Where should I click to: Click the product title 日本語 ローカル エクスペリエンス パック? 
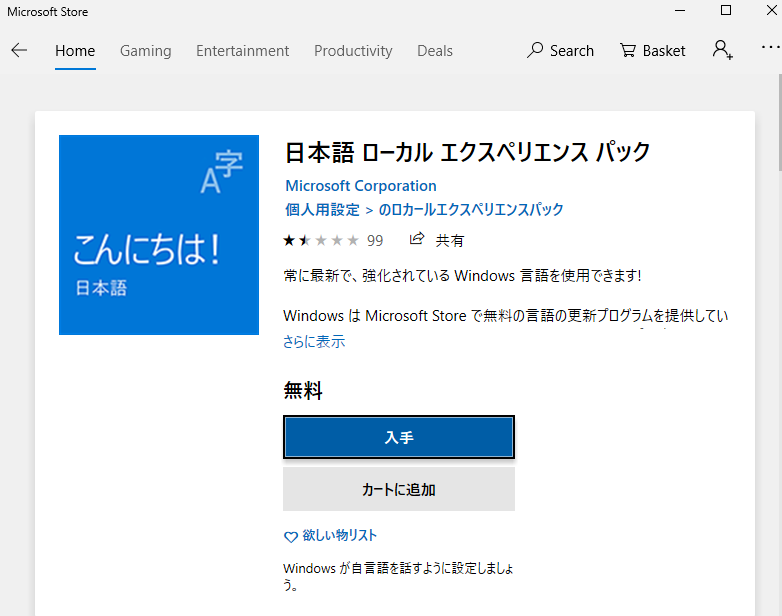467,152
